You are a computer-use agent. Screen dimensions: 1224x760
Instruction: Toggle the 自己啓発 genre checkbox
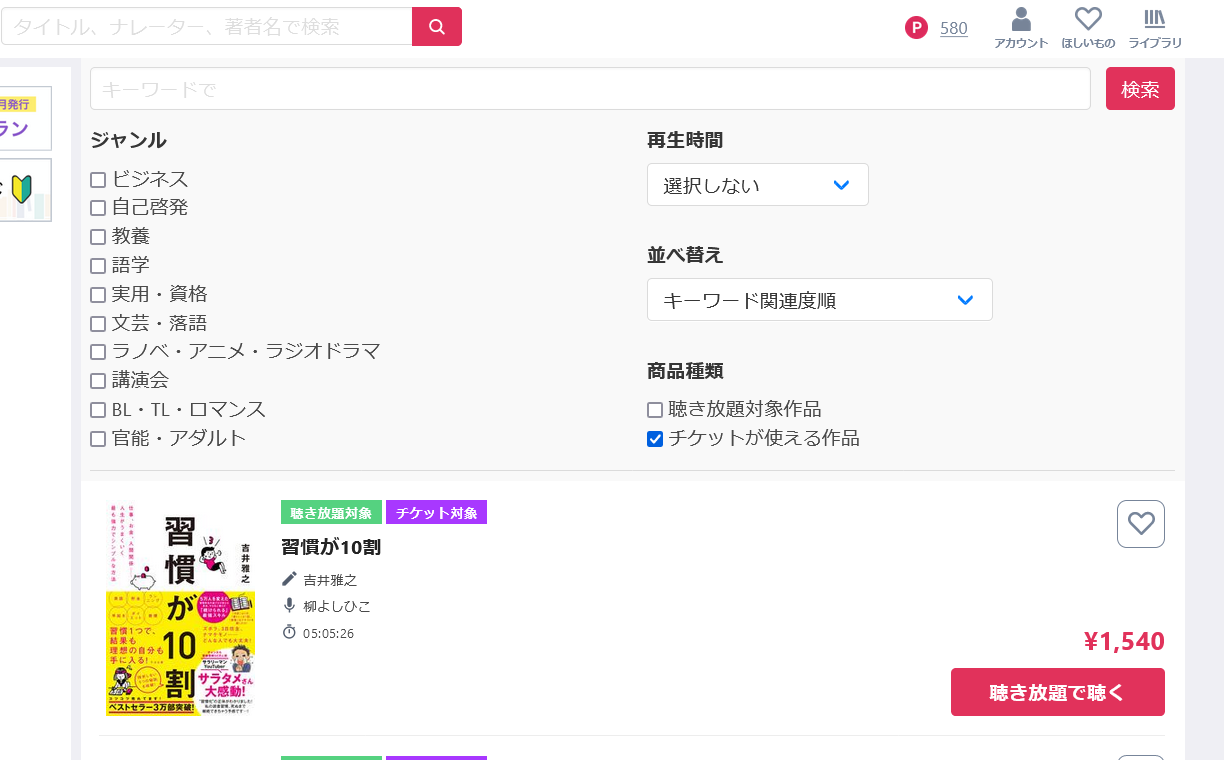click(98, 208)
